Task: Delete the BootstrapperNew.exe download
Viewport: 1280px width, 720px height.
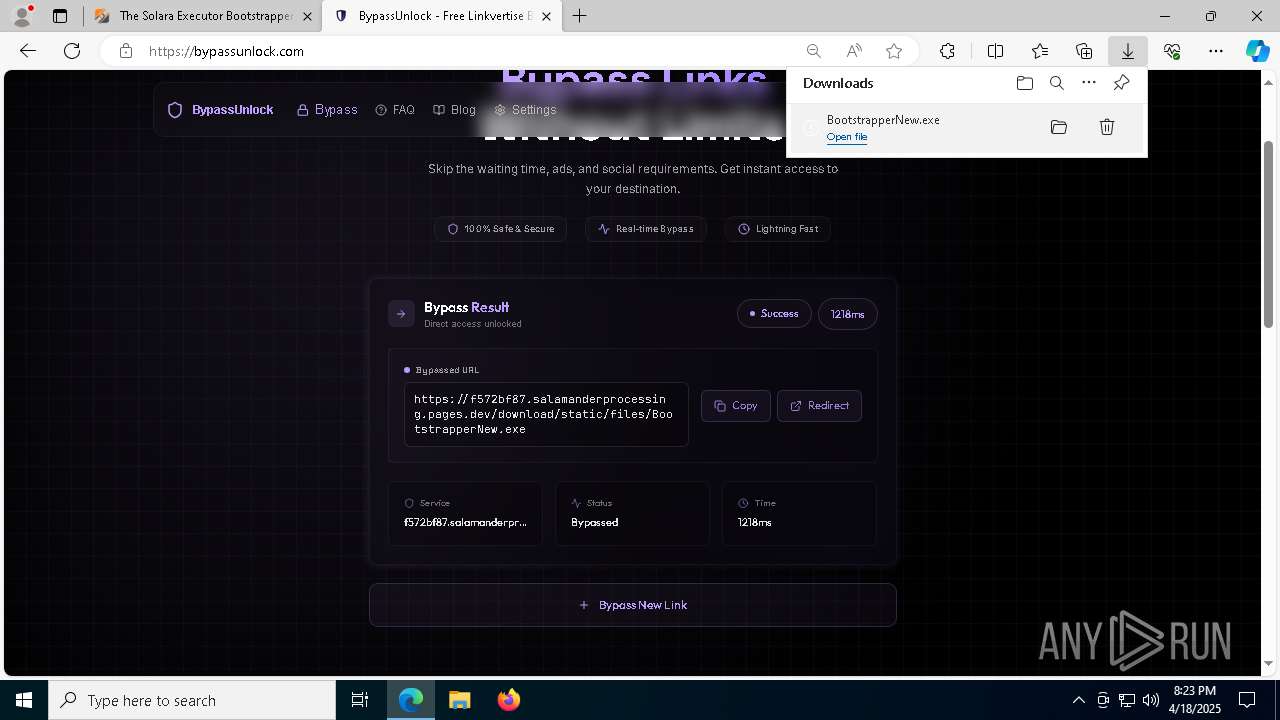Action: [1107, 127]
